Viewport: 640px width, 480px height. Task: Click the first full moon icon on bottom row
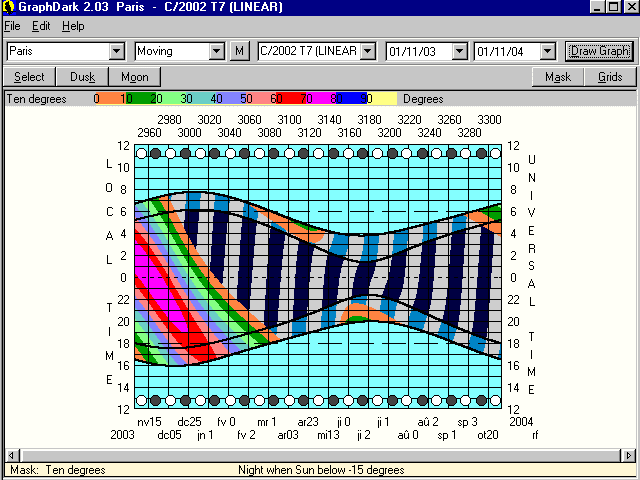point(141,400)
